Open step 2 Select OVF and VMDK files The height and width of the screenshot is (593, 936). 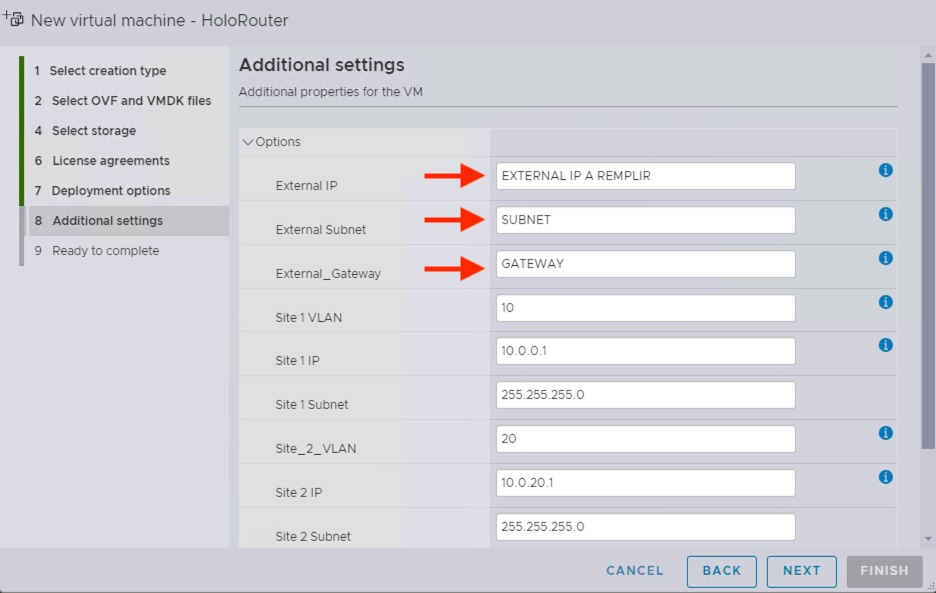131,101
